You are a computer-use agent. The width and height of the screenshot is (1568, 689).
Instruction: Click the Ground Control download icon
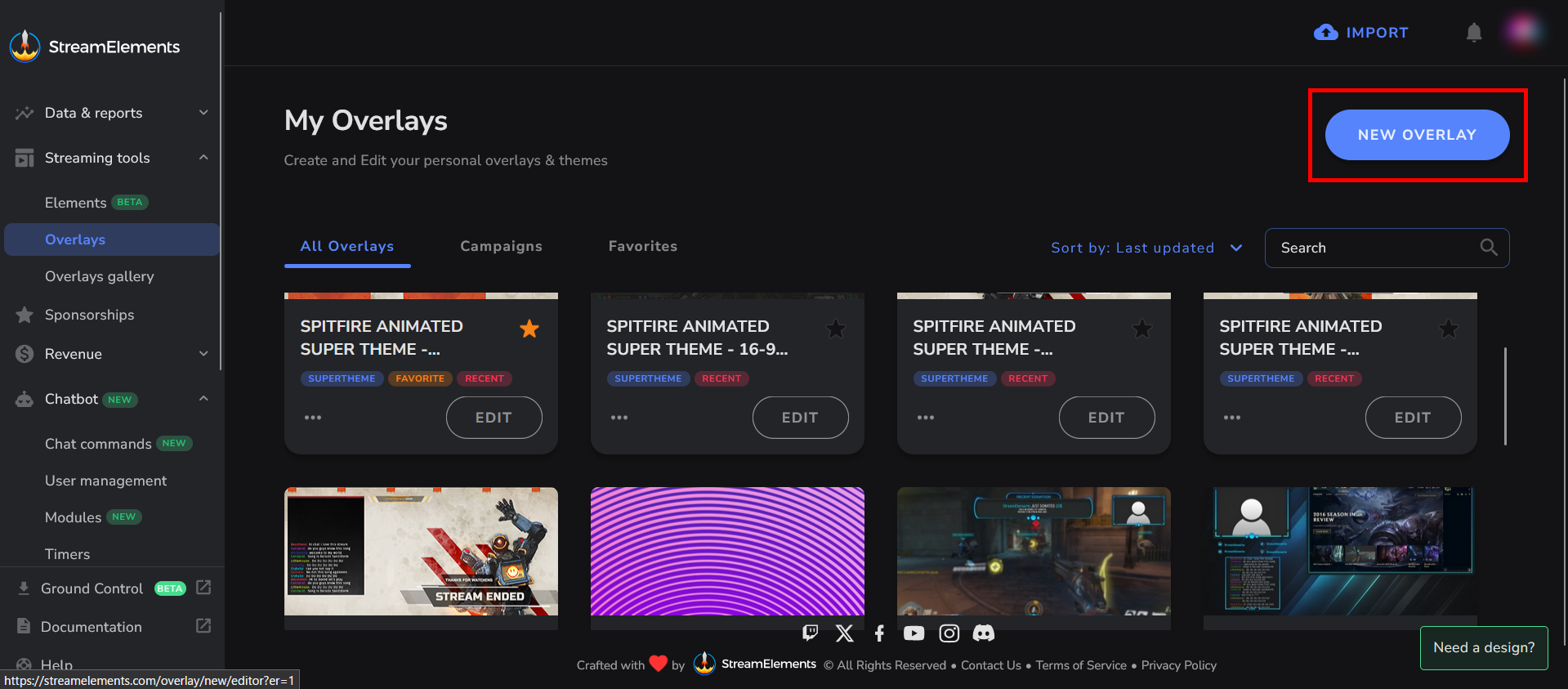pyautogui.click(x=24, y=588)
